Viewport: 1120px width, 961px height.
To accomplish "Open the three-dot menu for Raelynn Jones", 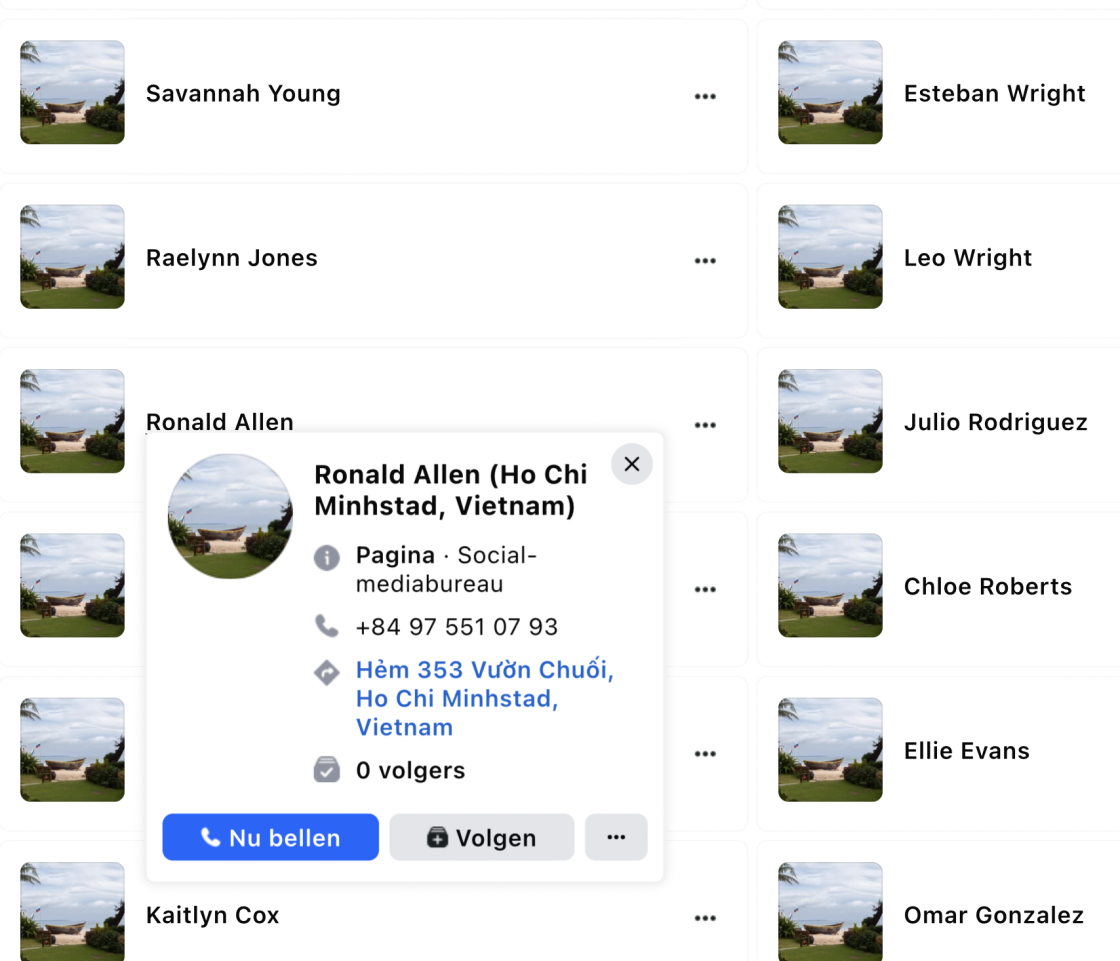I will (705, 260).
